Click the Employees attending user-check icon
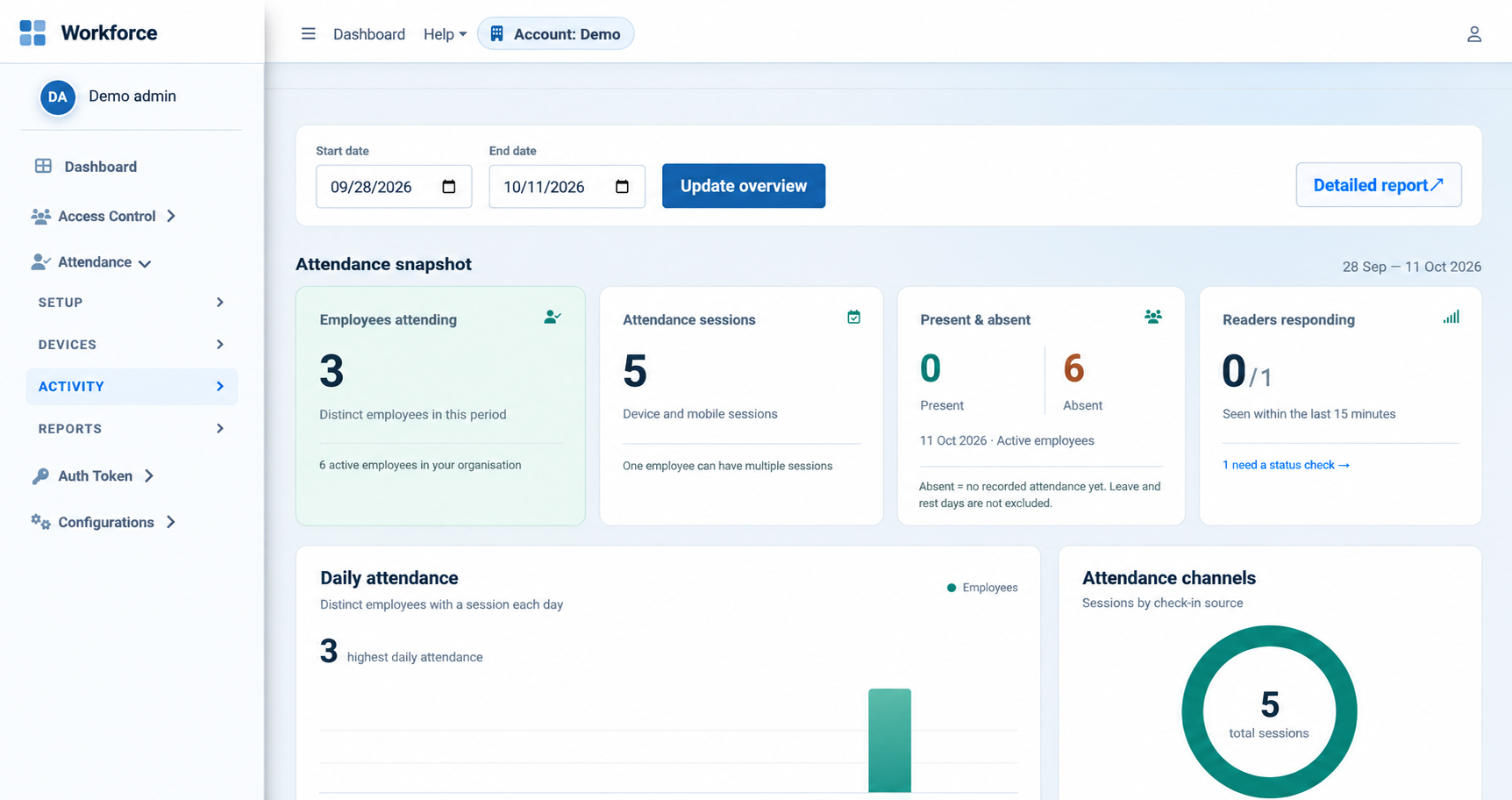The image size is (1512, 800). pyautogui.click(x=552, y=317)
